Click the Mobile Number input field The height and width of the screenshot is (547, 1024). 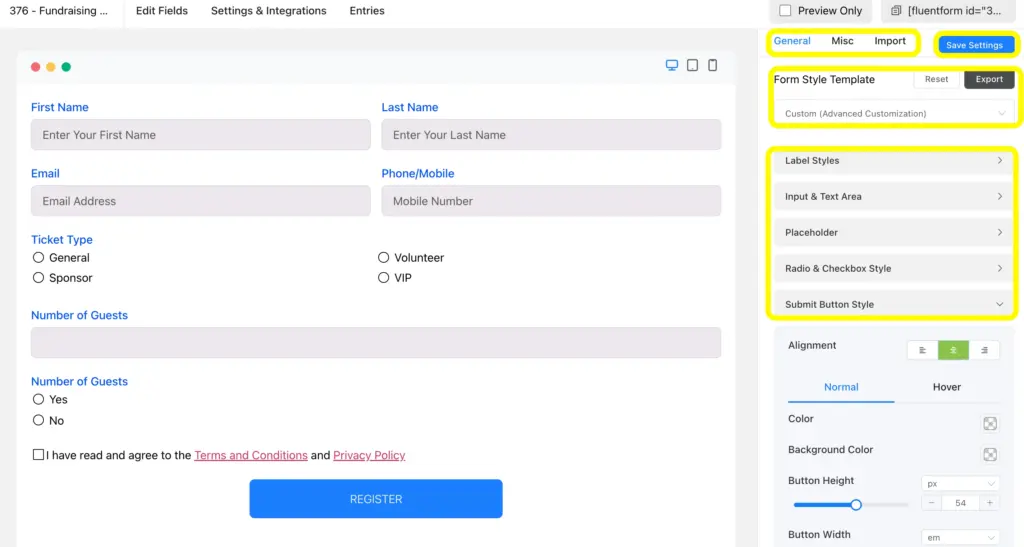coord(551,201)
